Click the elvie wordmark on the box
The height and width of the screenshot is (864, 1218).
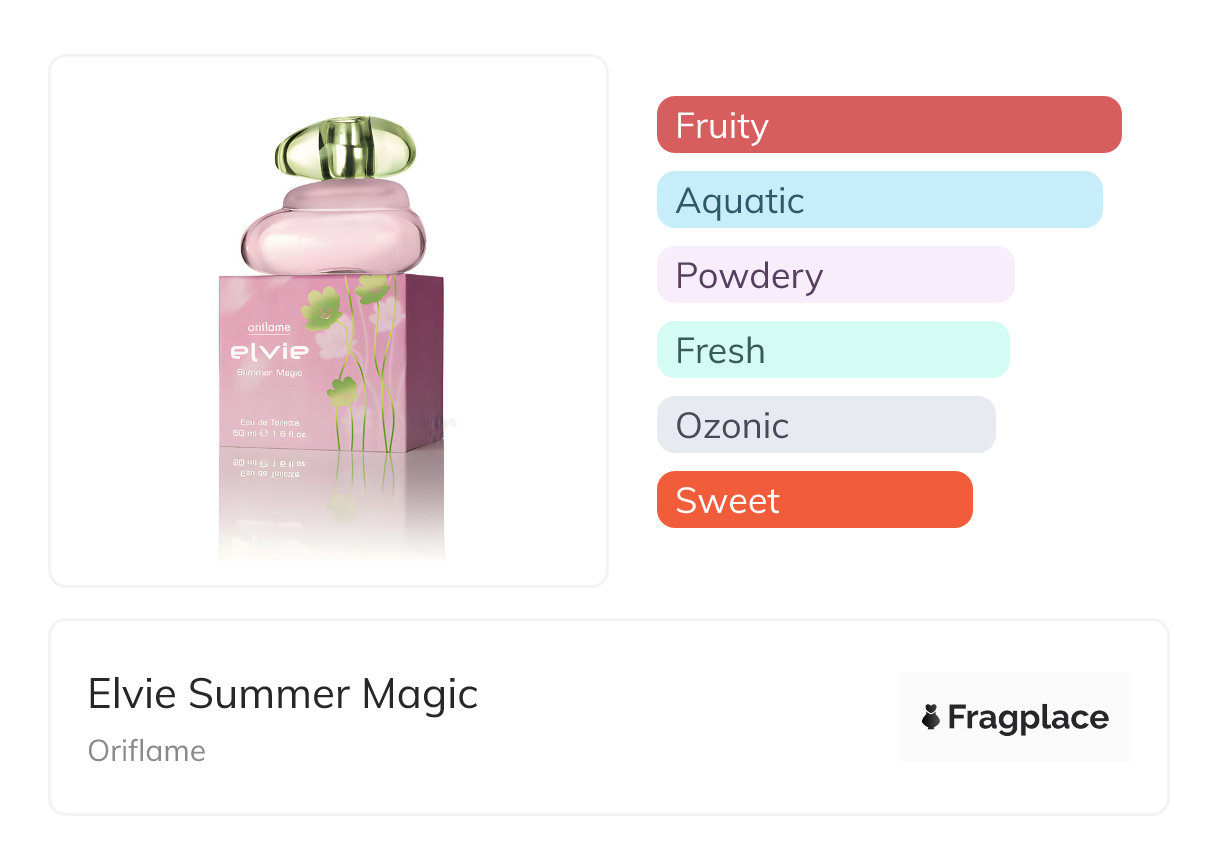(x=270, y=351)
